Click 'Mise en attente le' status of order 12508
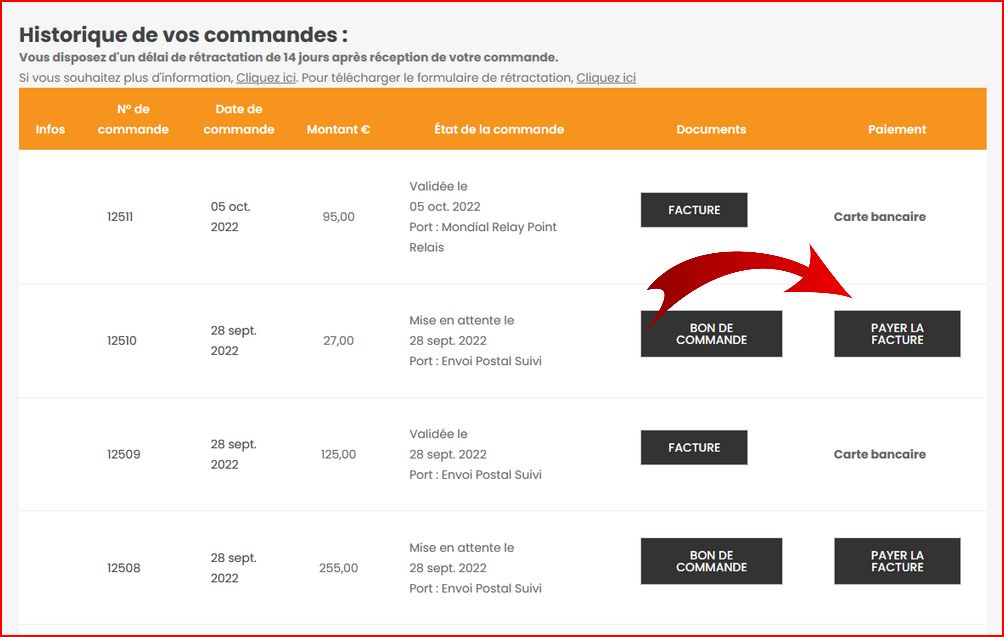1004x637 pixels. click(462, 548)
